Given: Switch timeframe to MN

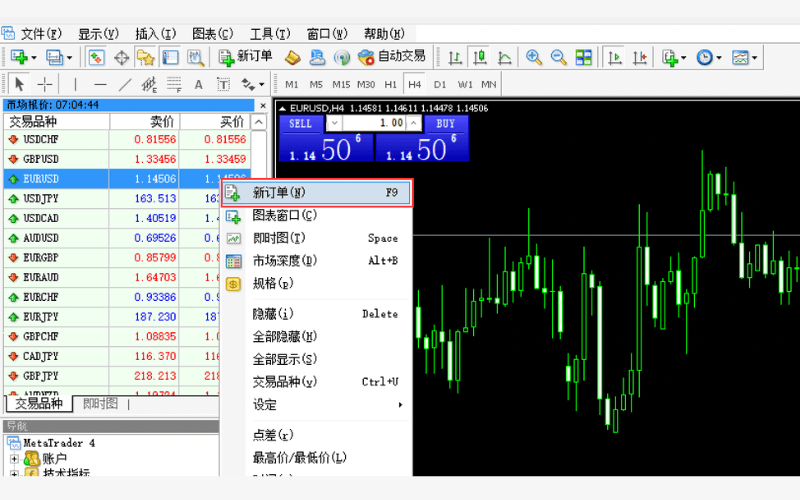Looking at the screenshot, I should tap(488, 85).
